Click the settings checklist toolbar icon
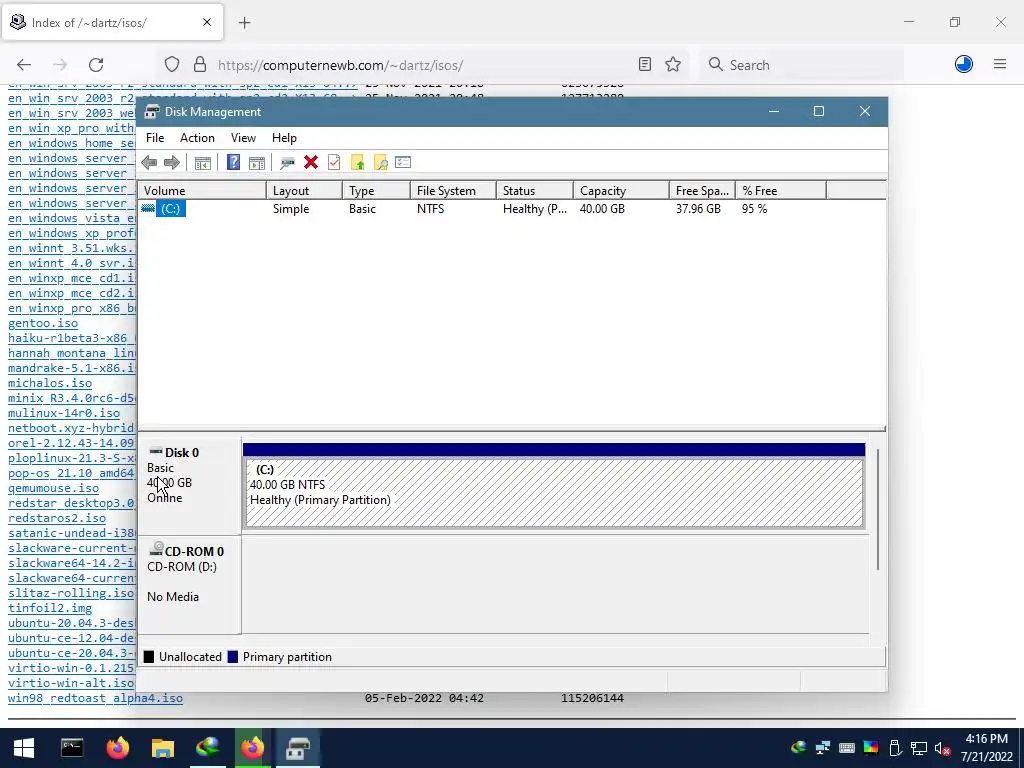This screenshot has height=768, width=1024. (x=403, y=163)
